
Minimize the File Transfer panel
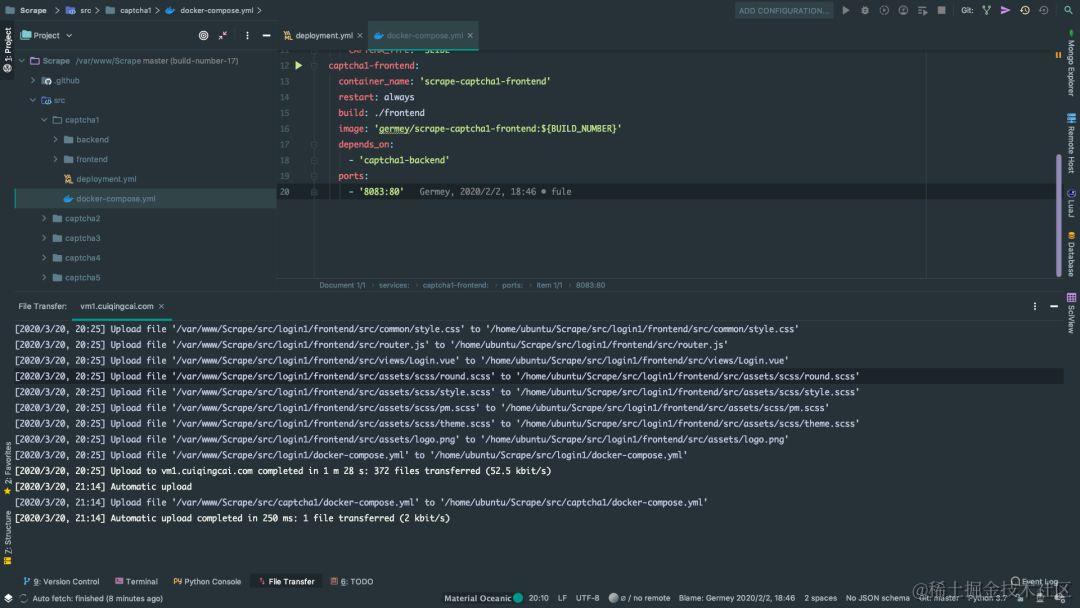[x=1054, y=306]
